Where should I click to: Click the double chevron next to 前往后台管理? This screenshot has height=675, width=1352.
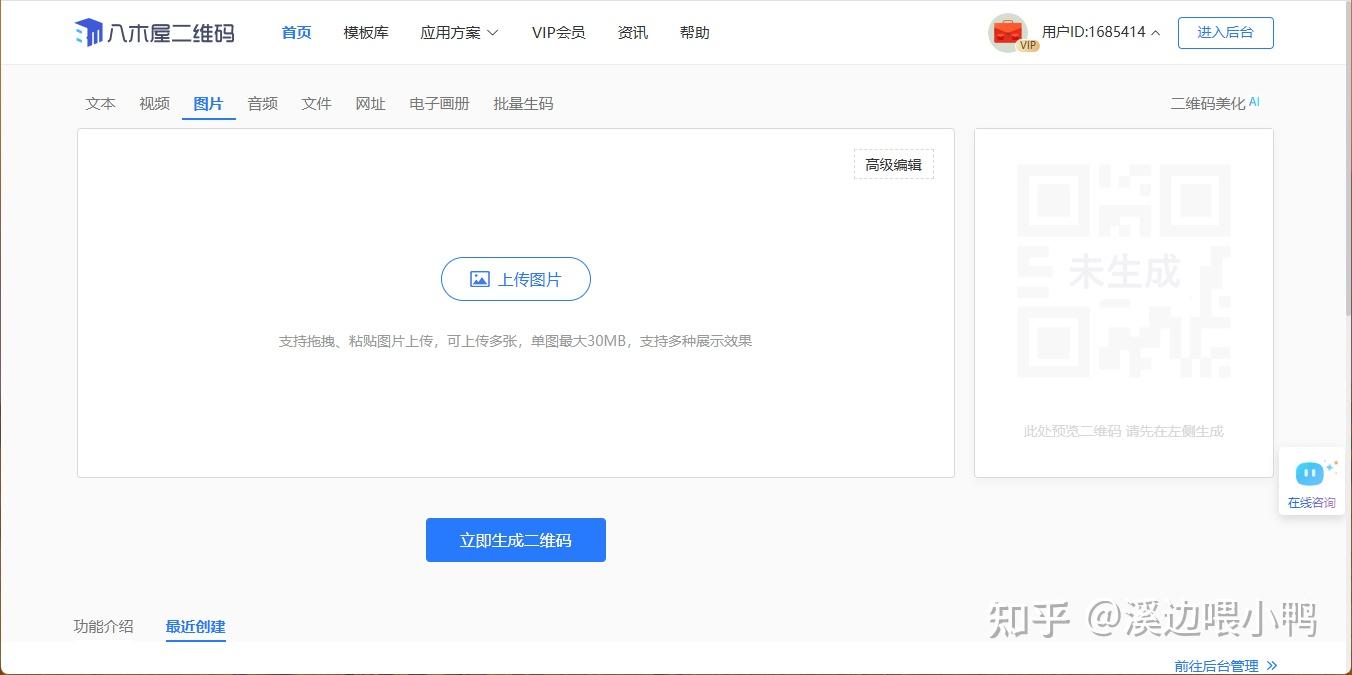click(1271, 665)
